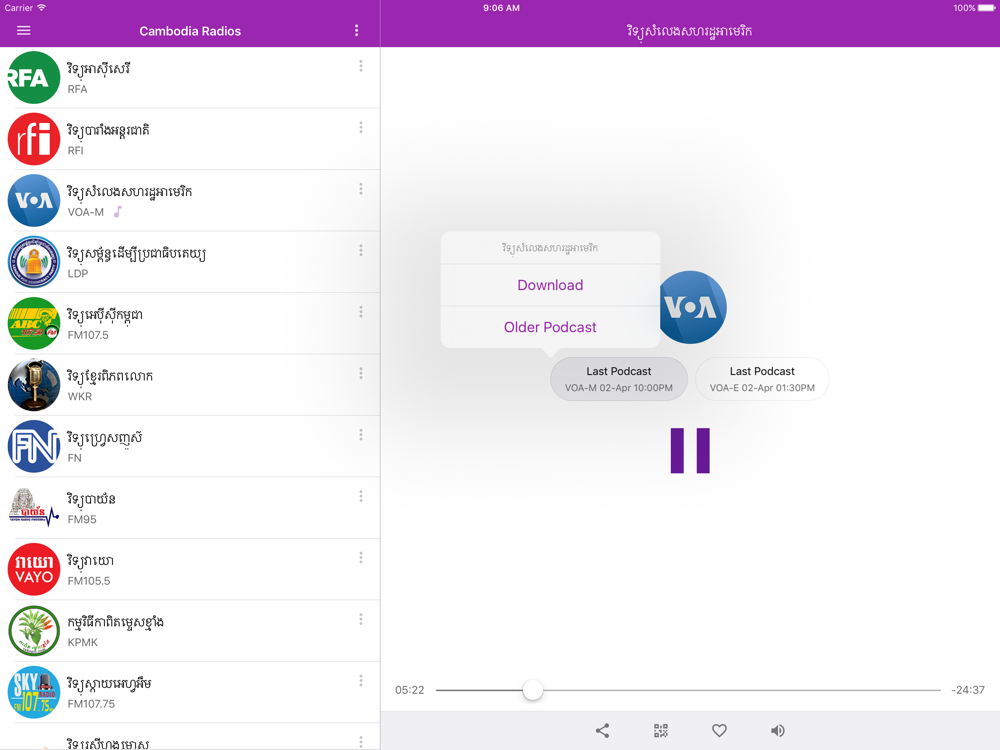Open options for RFI row
The height and width of the screenshot is (750, 1000).
(361, 128)
